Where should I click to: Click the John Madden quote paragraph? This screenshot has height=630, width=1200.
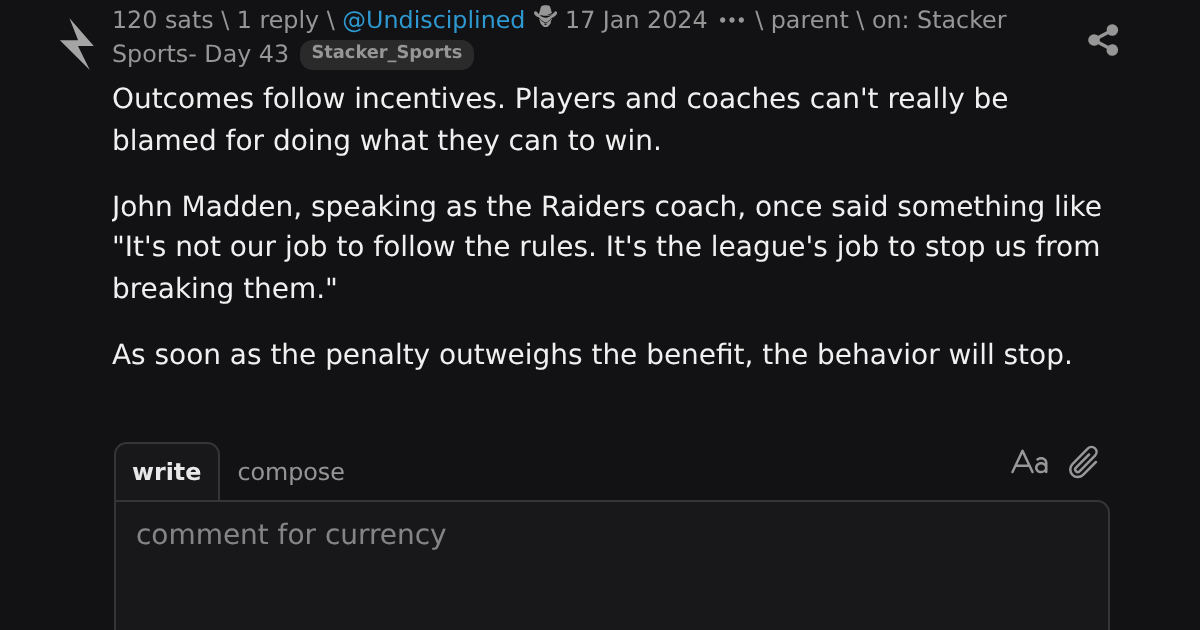[607, 247]
